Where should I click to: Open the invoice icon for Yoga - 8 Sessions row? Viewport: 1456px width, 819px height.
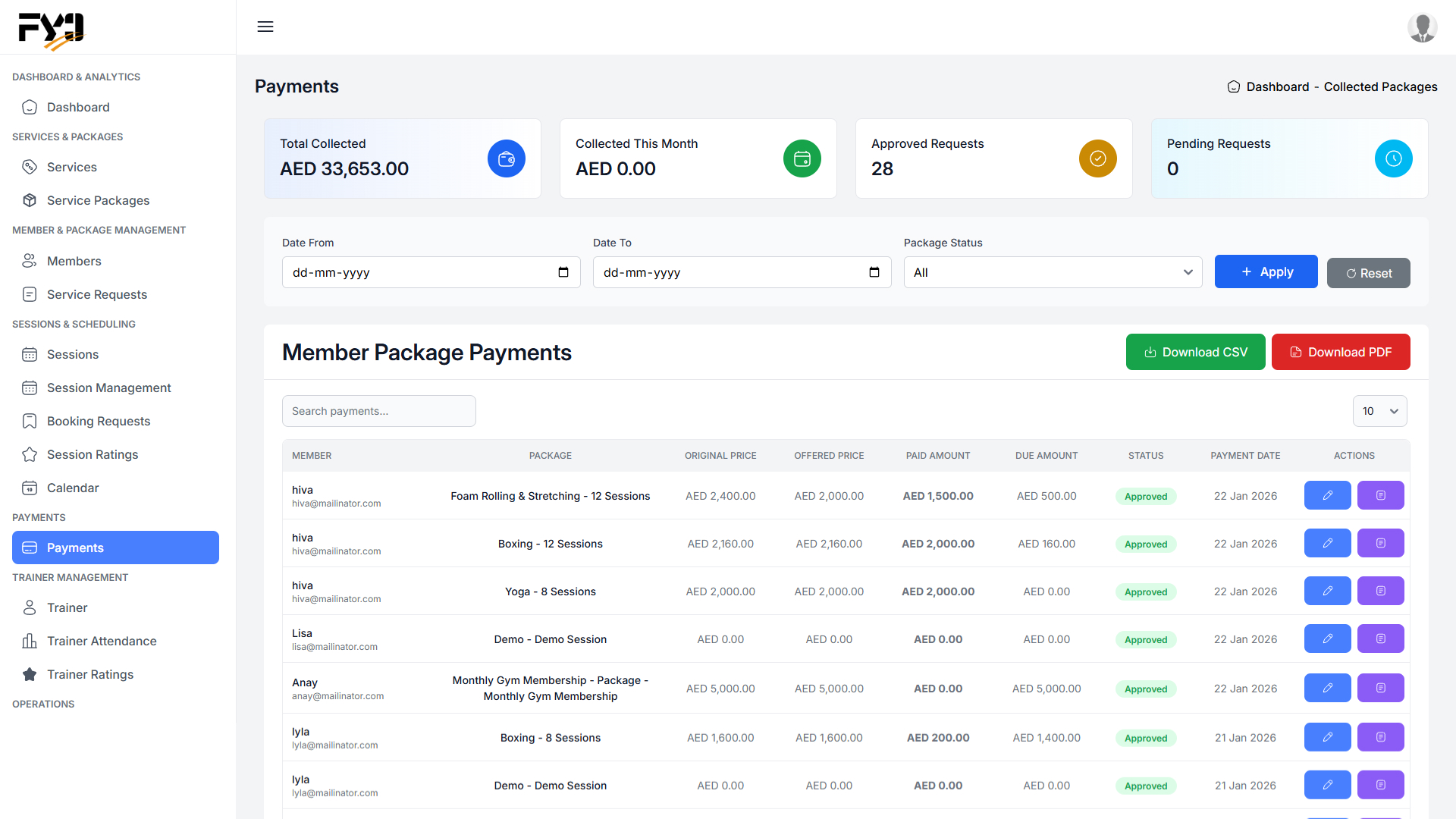(1380, 591)
